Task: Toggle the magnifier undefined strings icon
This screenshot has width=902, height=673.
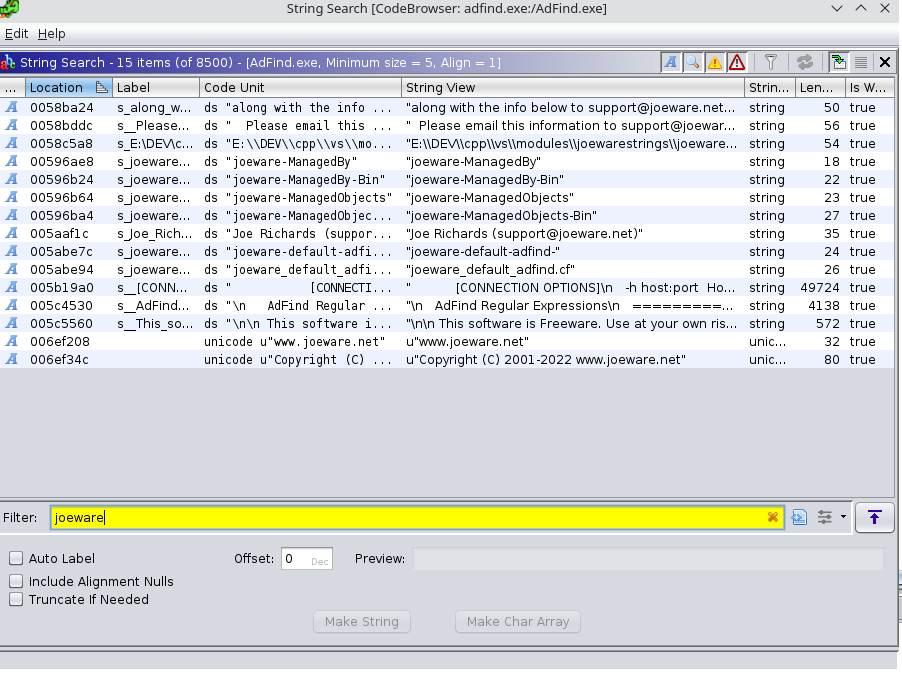Action: pos(692,63)
